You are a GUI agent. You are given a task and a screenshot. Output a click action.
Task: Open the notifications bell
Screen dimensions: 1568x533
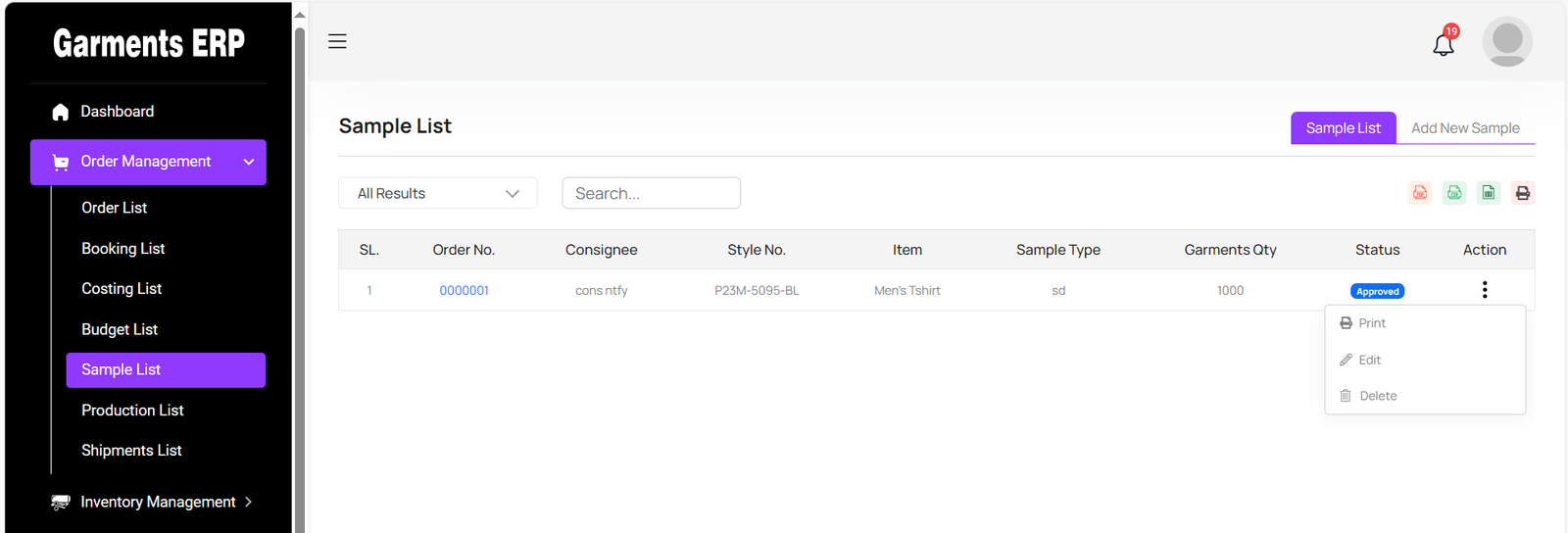[x=1443, y=44]
